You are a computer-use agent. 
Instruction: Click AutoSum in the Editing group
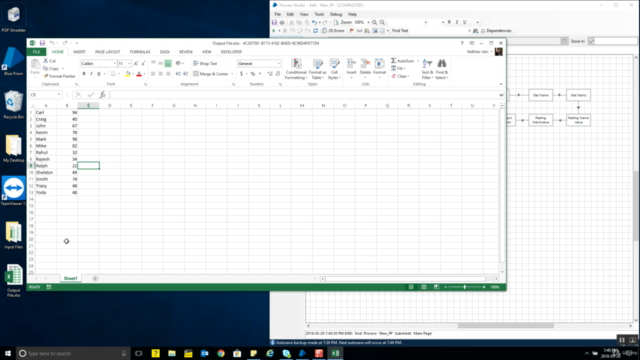pos(402,61)
